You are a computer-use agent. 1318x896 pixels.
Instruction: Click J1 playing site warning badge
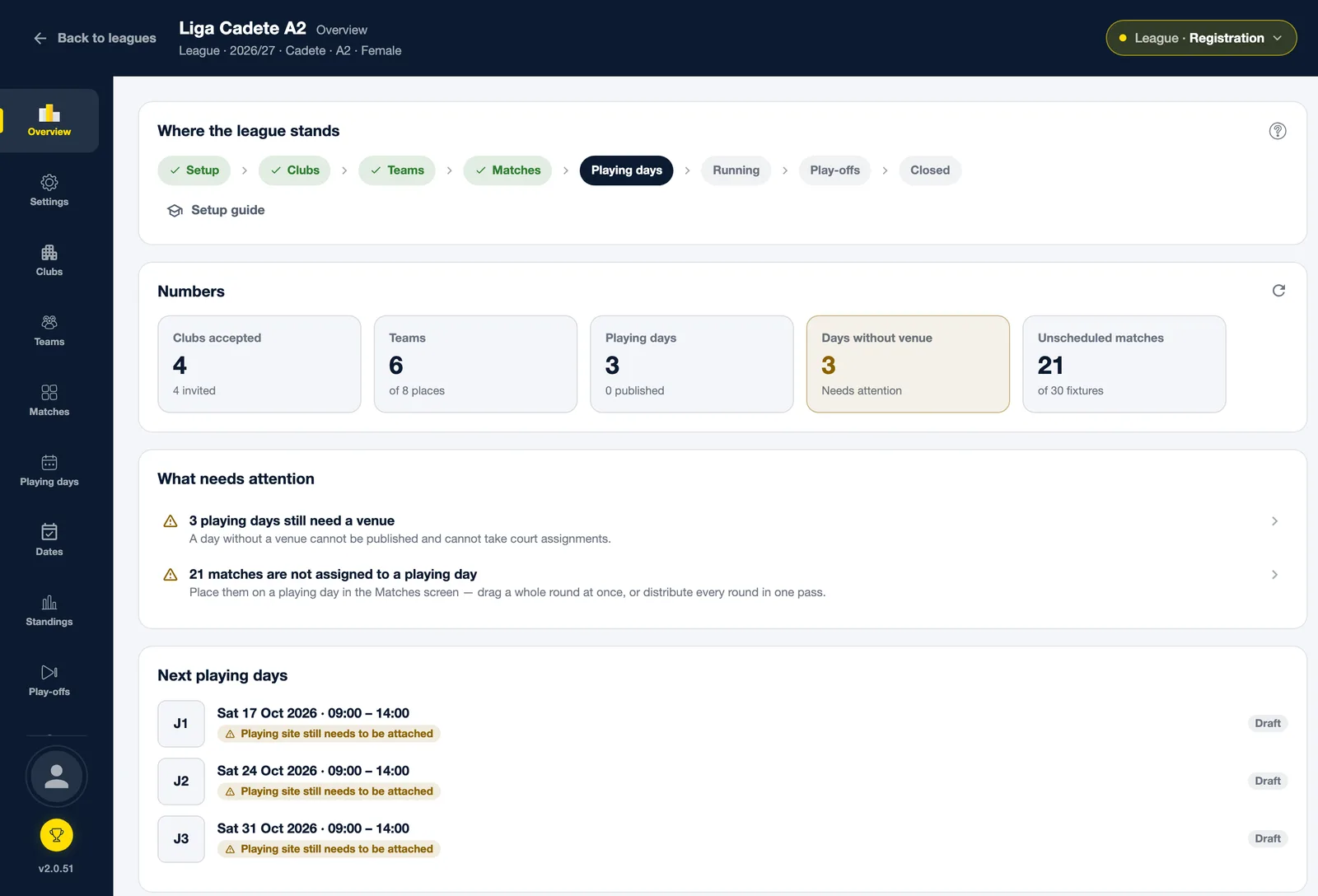pos(329,734)
